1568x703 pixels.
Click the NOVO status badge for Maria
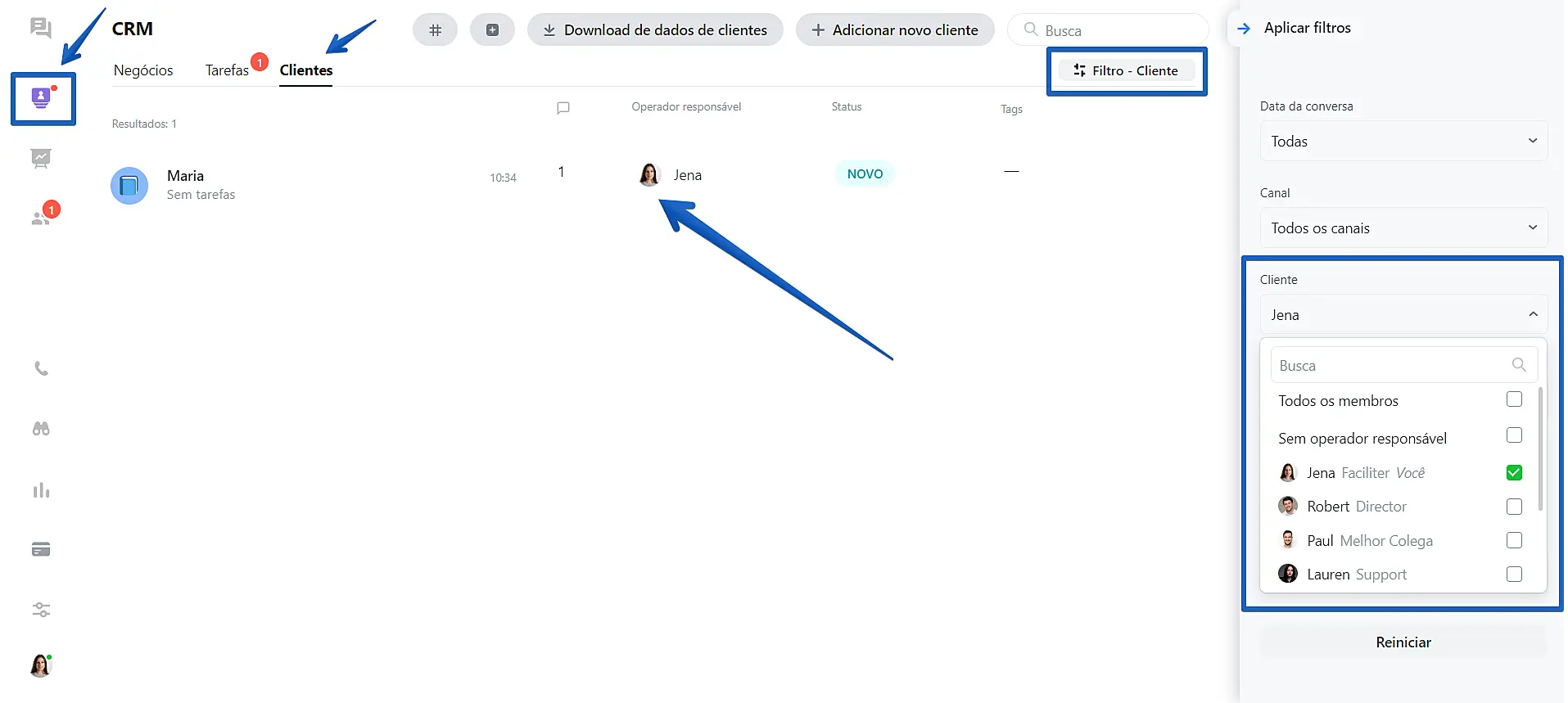tap(865, 174)
